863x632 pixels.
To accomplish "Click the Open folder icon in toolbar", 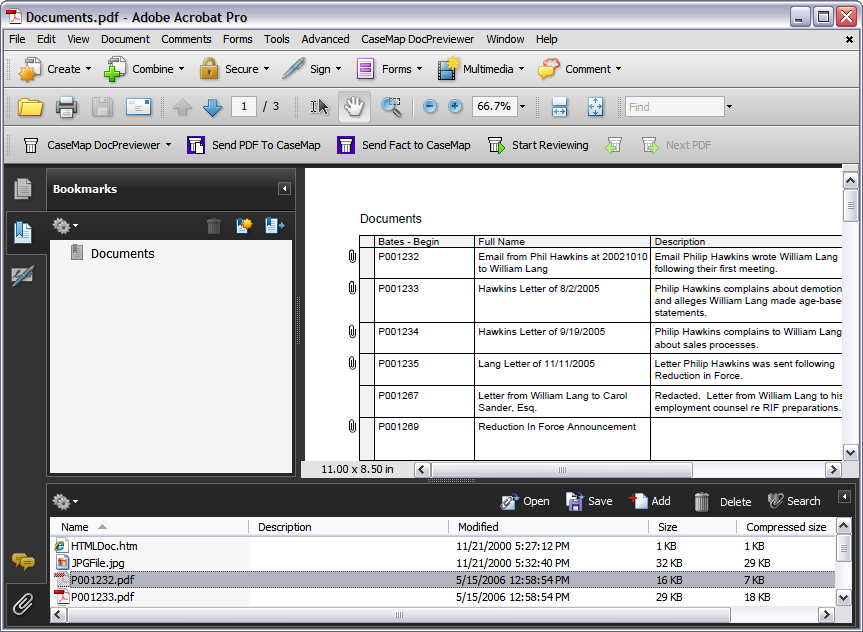I will (31, 107).
